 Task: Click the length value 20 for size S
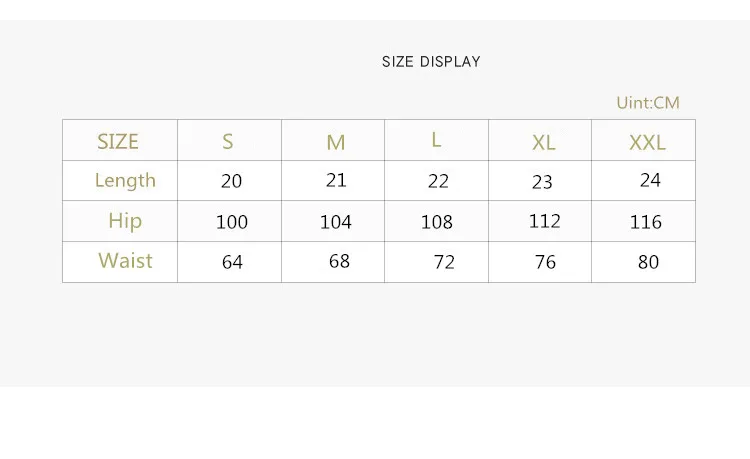point(232,182)
